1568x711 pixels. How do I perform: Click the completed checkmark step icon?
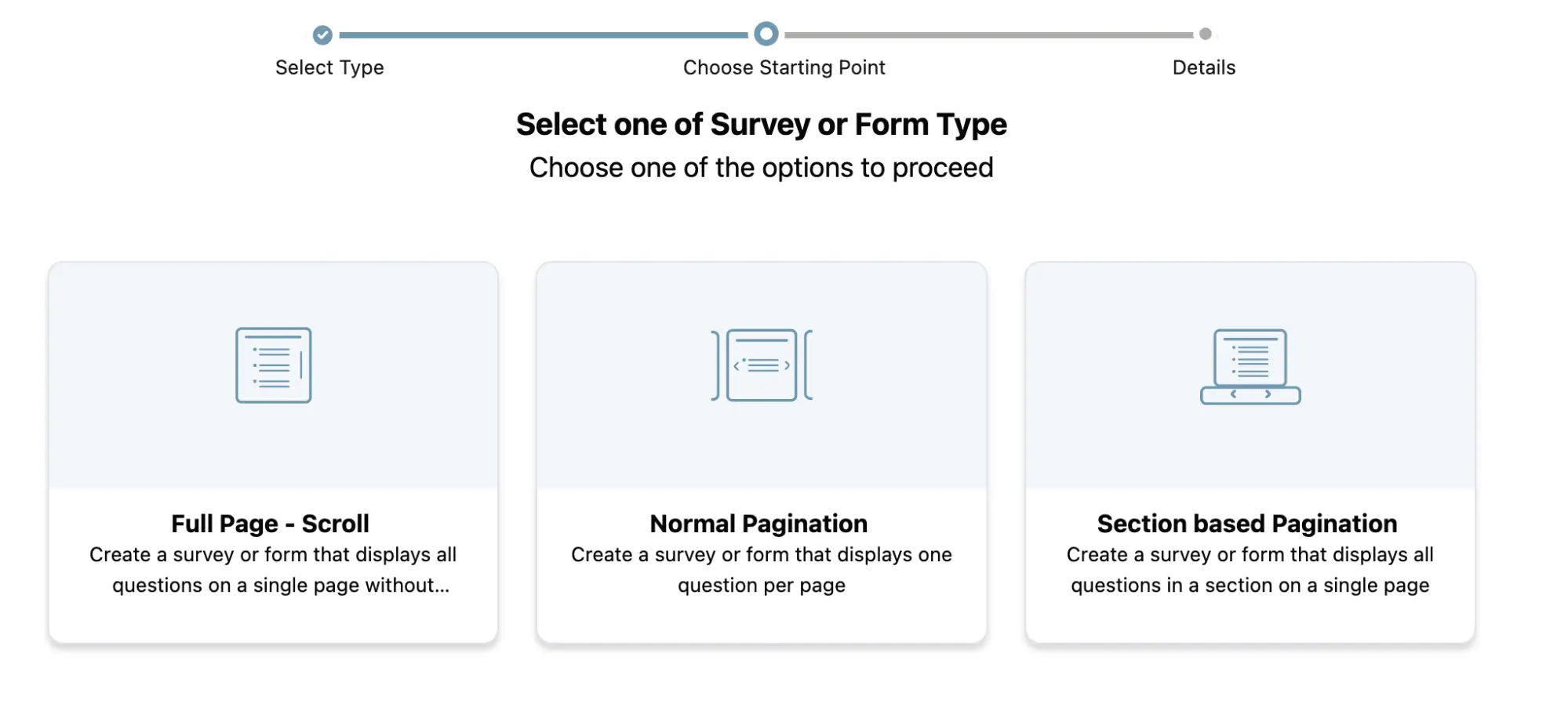(322, 34)
